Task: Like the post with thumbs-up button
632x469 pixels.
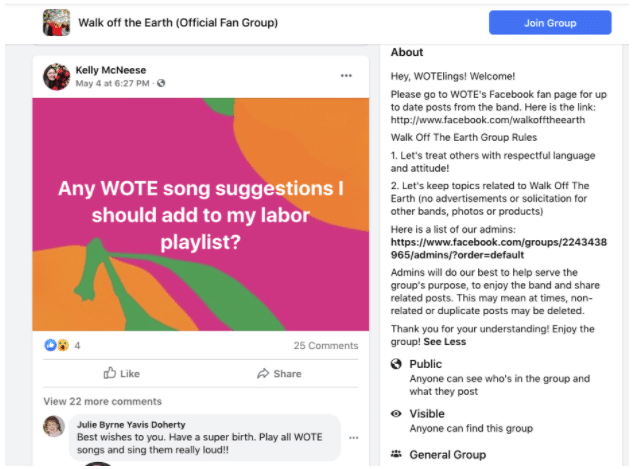Action: [121, 374]
